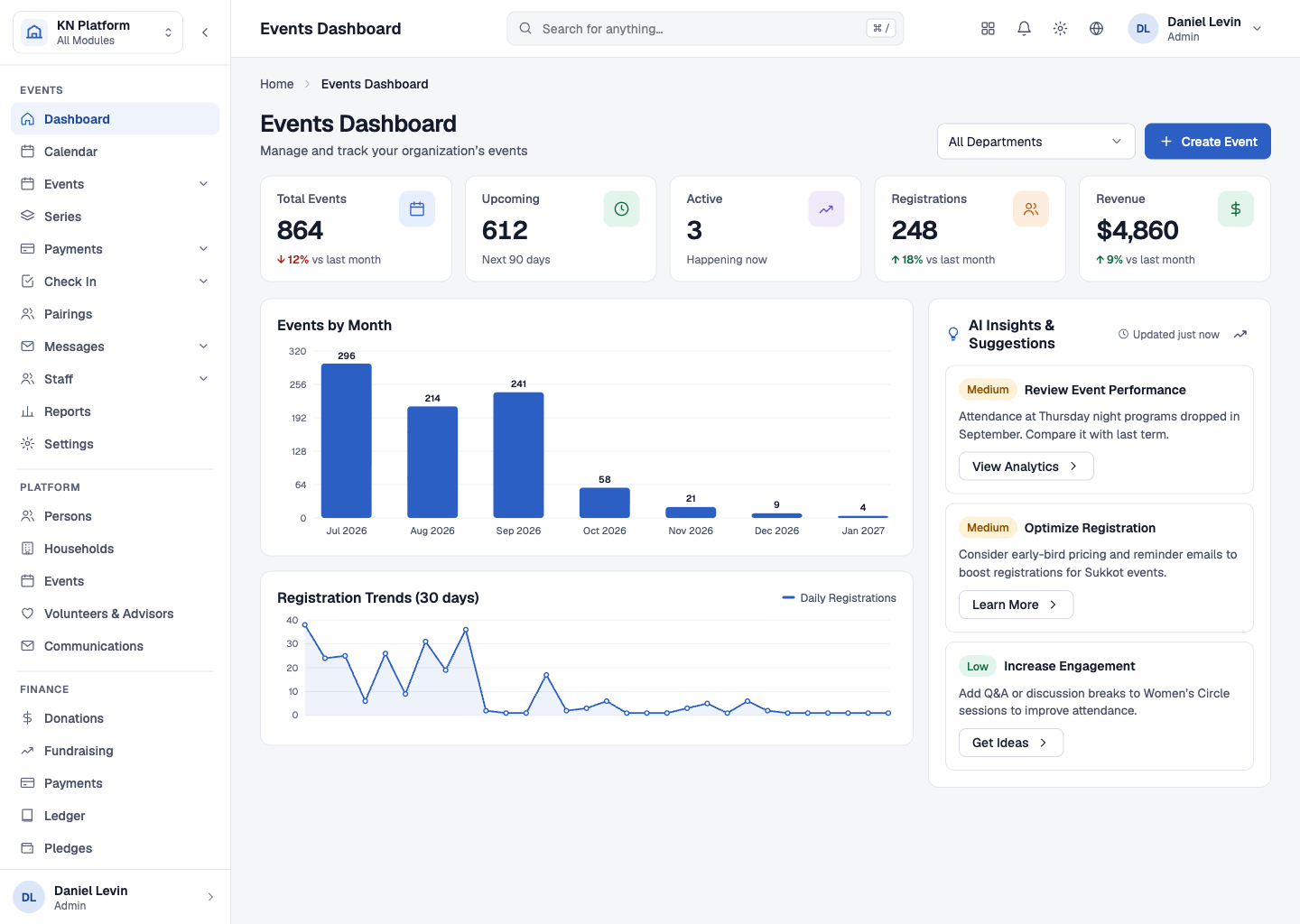1300x924 pixels.
Task: Go to Series in sidebar
Action: click(115, 217)
